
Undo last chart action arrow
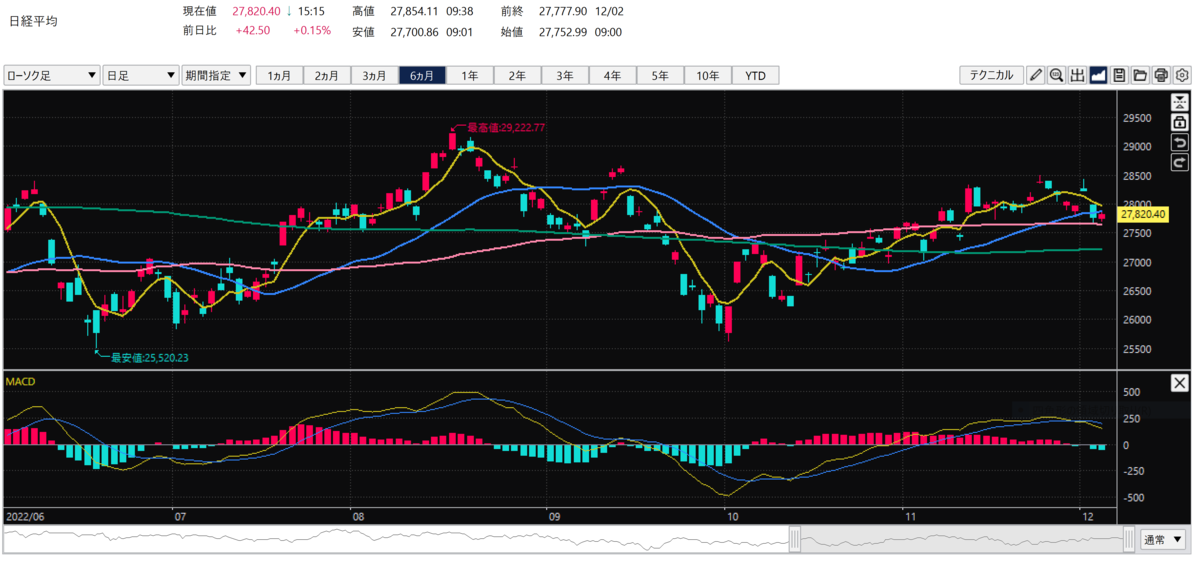[x=1180, y=142]
